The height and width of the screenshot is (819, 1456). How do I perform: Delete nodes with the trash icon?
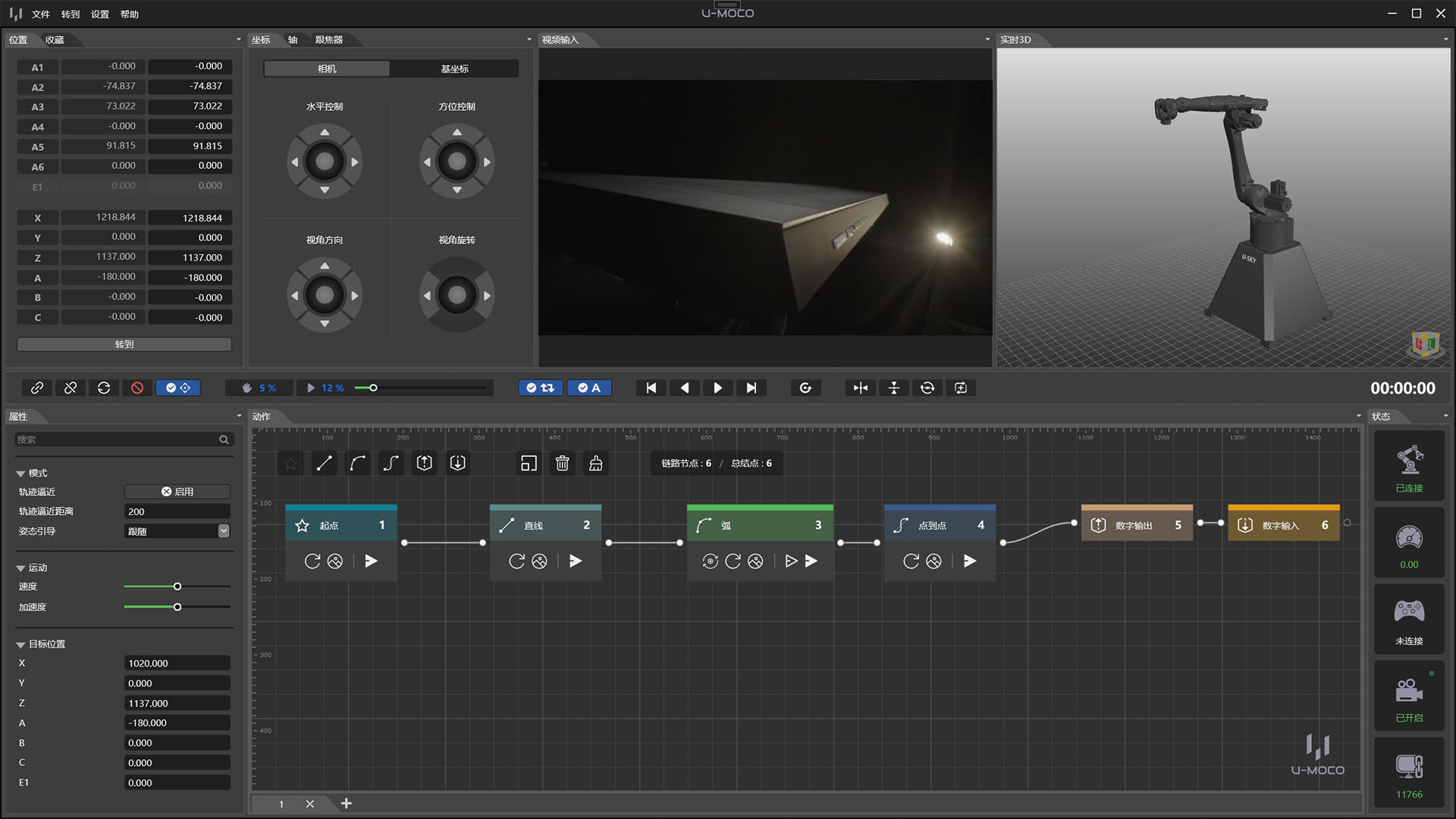point(562,463)
